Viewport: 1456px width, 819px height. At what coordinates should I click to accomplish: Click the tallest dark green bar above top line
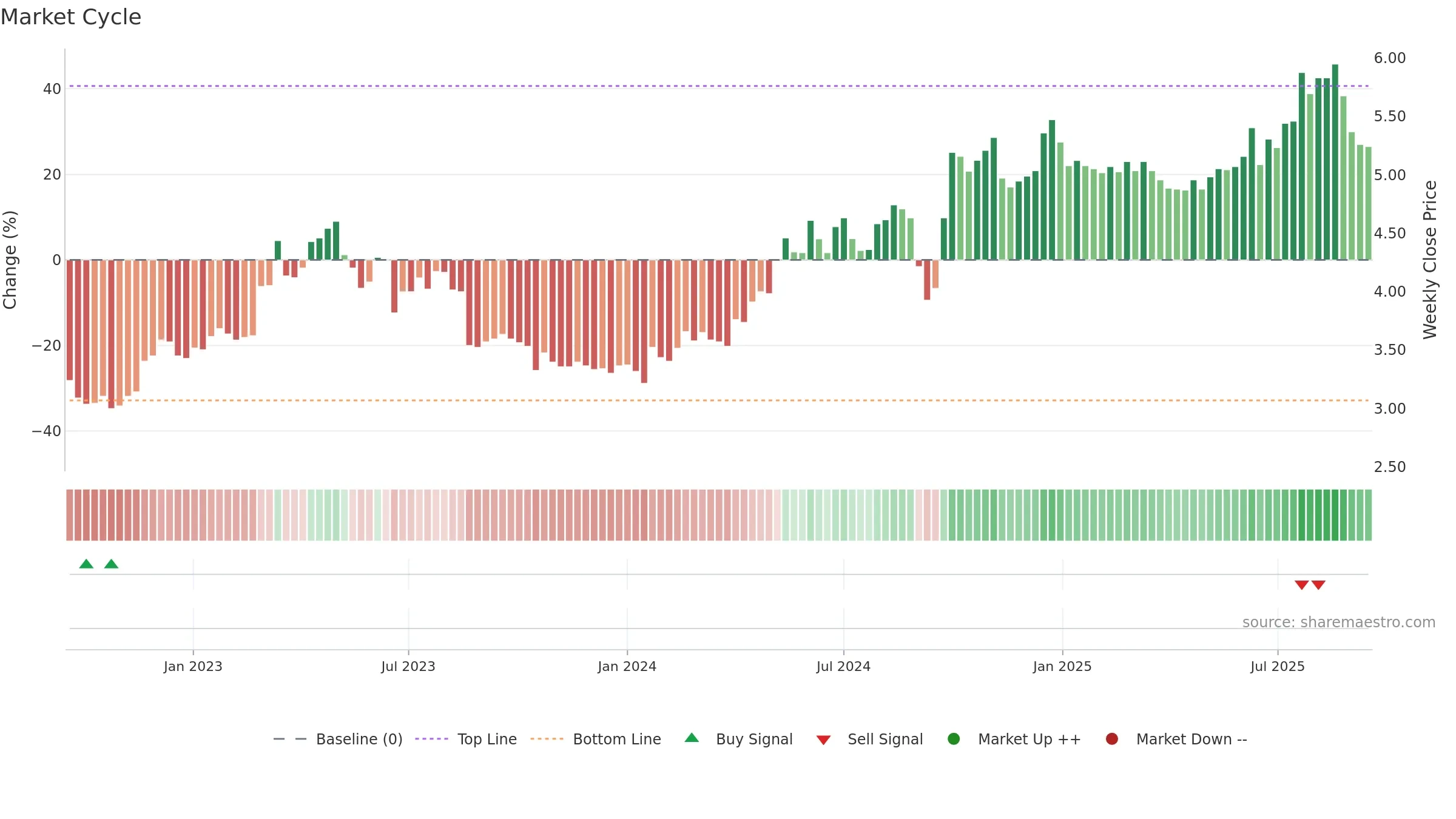[x=1335, y=162]
